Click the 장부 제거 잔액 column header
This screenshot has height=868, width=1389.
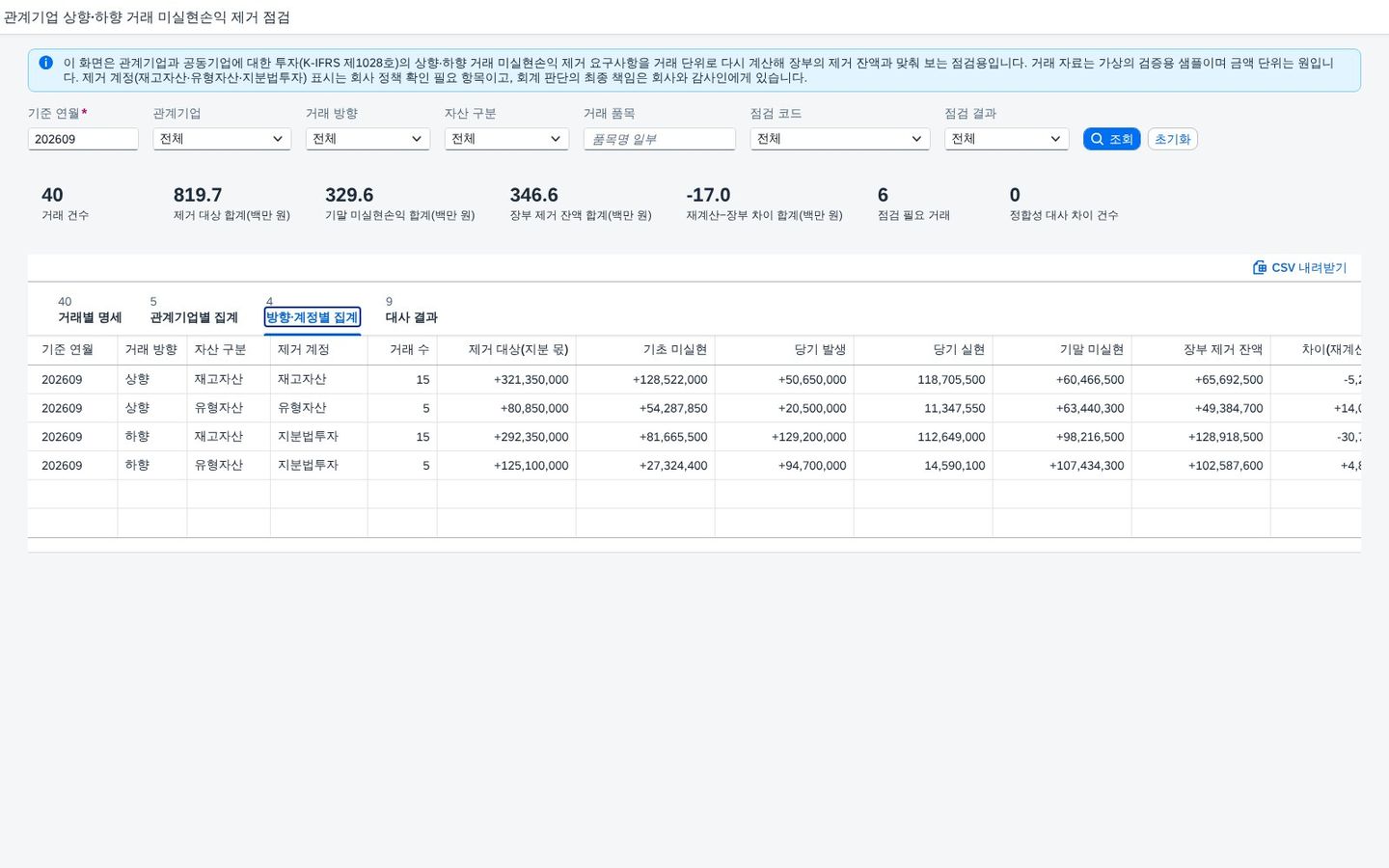1201,349
